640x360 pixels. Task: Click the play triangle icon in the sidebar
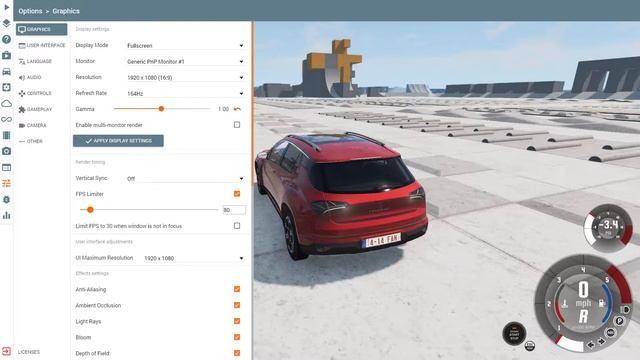point(7,7)
